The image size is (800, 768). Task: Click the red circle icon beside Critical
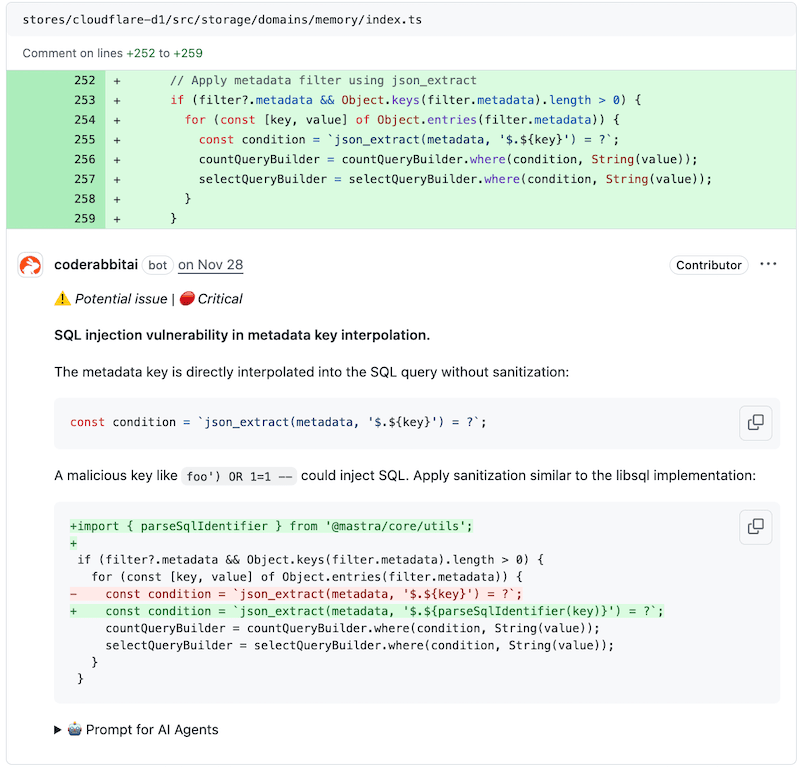(x=186, y=299)
